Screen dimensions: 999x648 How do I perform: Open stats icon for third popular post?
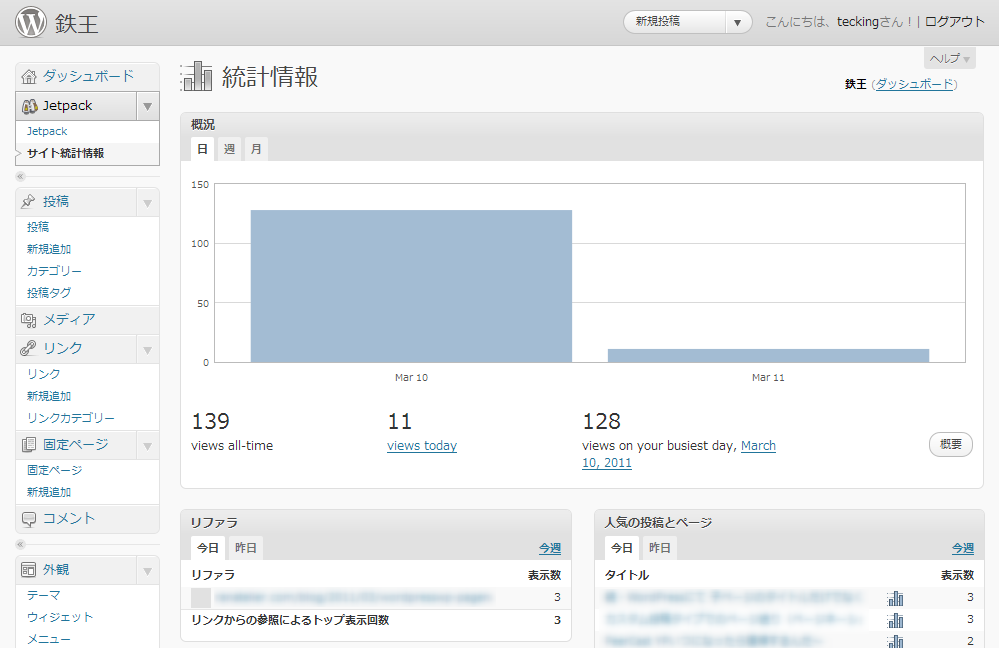(x=895, y=641)
